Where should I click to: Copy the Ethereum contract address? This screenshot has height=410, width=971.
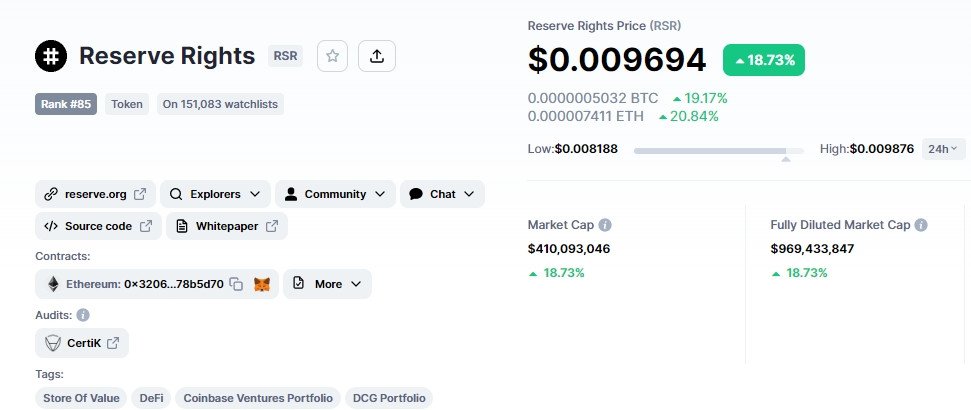[236, 284]
